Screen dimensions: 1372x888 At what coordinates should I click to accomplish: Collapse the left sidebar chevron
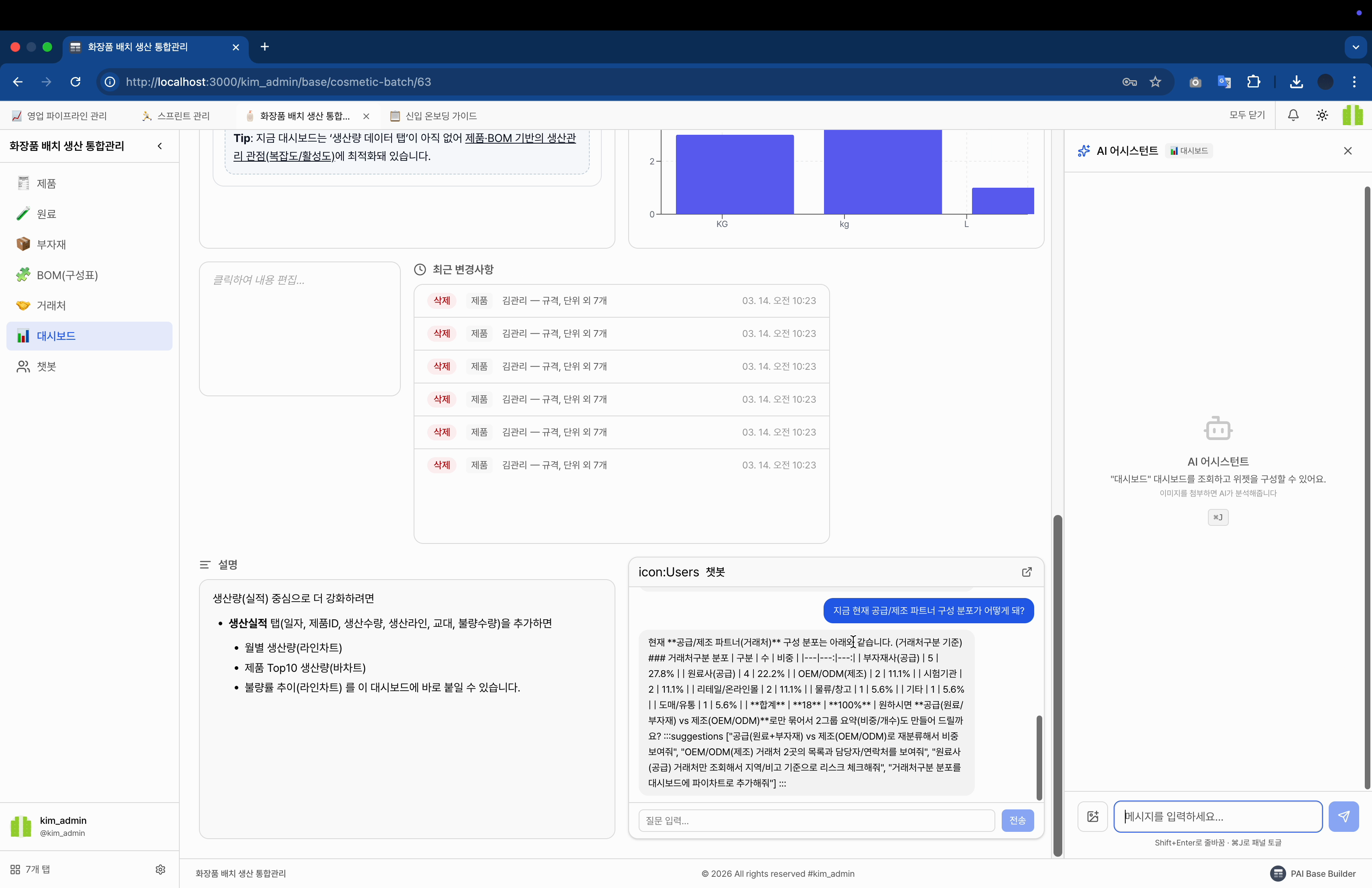pyautogui.click(x=160, y=146)
